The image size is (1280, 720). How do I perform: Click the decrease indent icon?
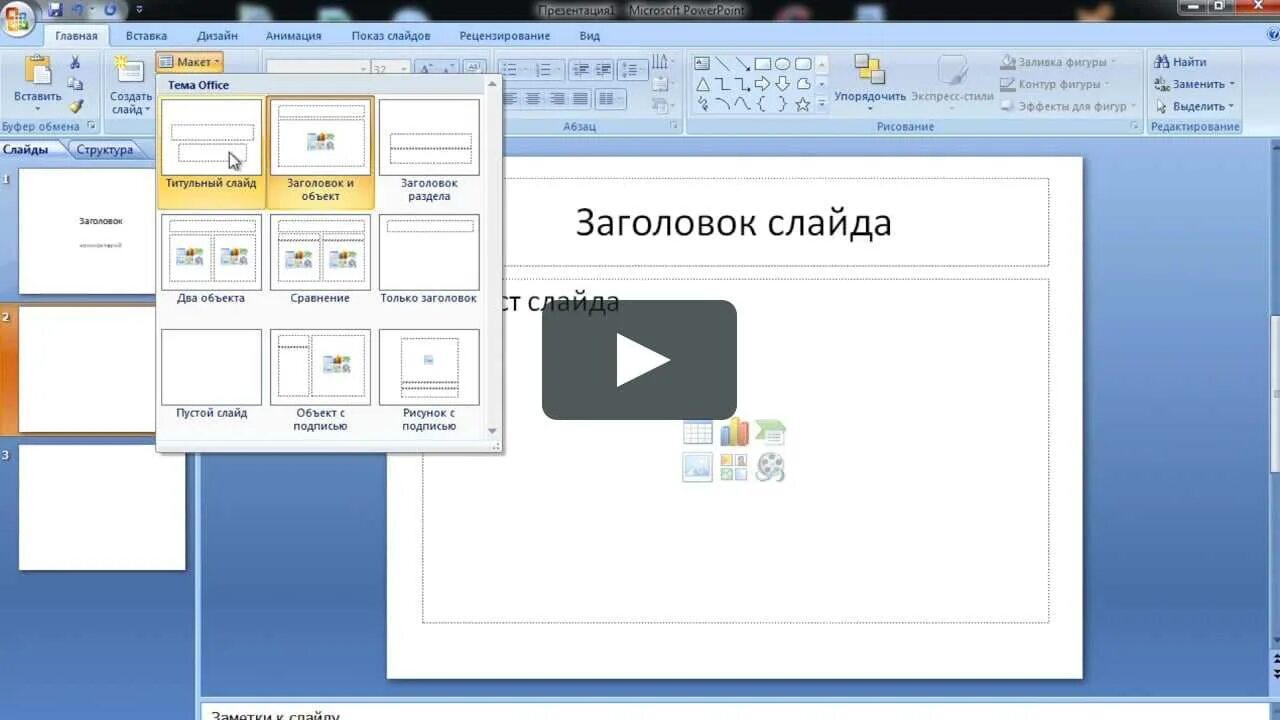pos(581,70)
